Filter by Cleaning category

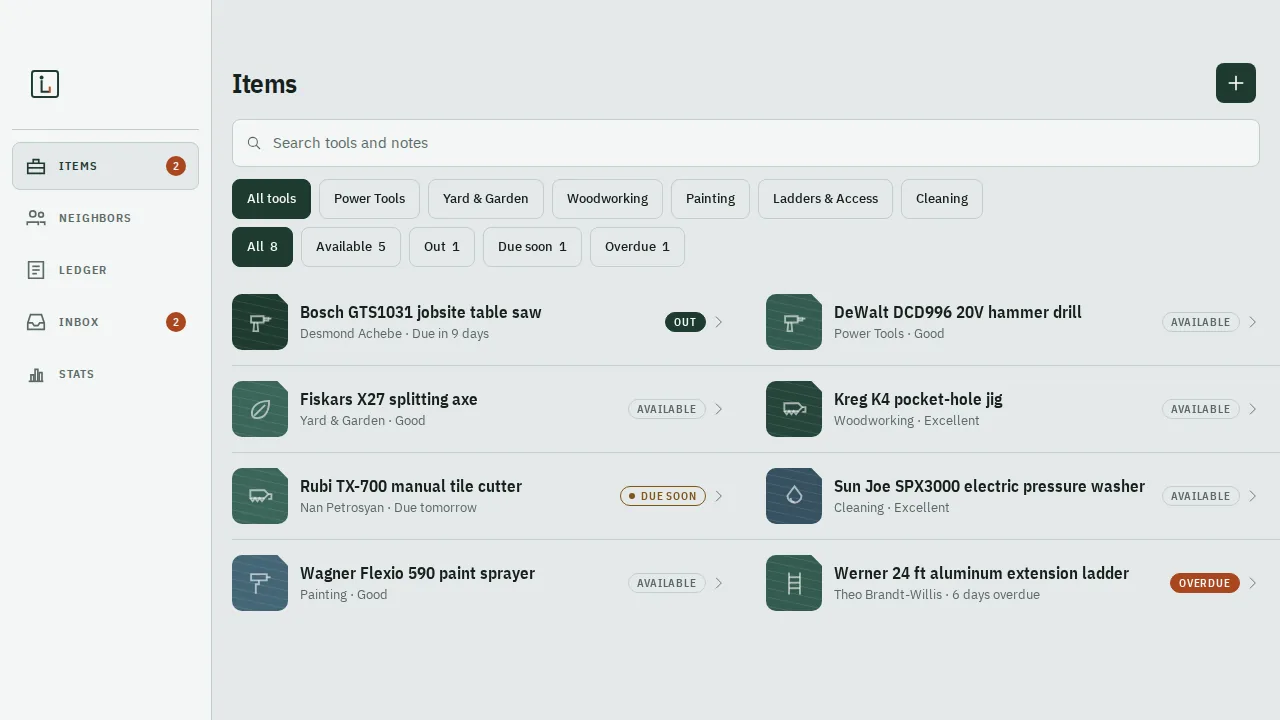pyautogui.click(x=942, y=199)
